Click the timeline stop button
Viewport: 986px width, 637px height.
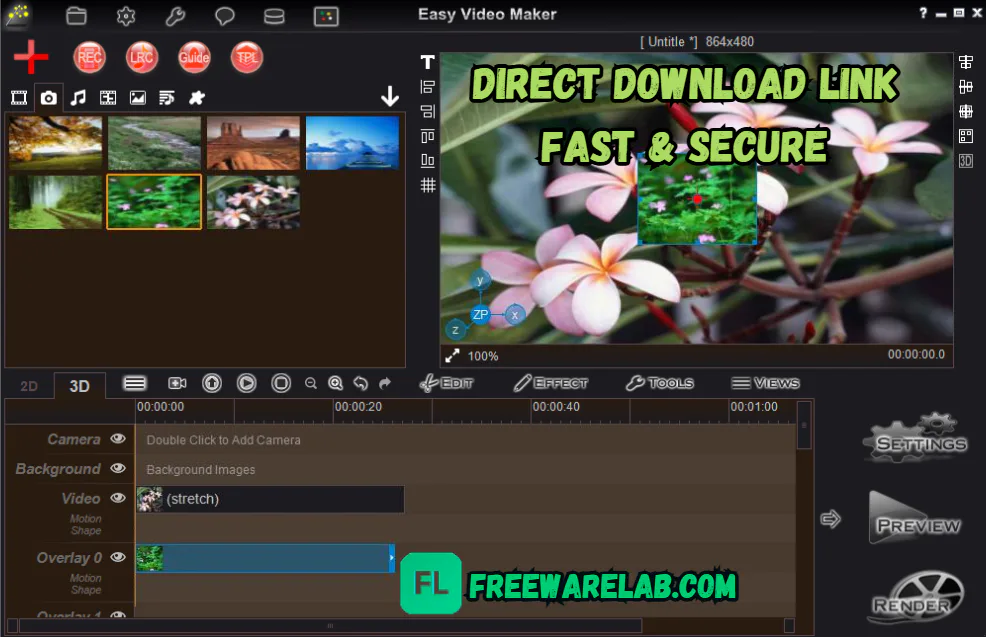tap(281, 383)
